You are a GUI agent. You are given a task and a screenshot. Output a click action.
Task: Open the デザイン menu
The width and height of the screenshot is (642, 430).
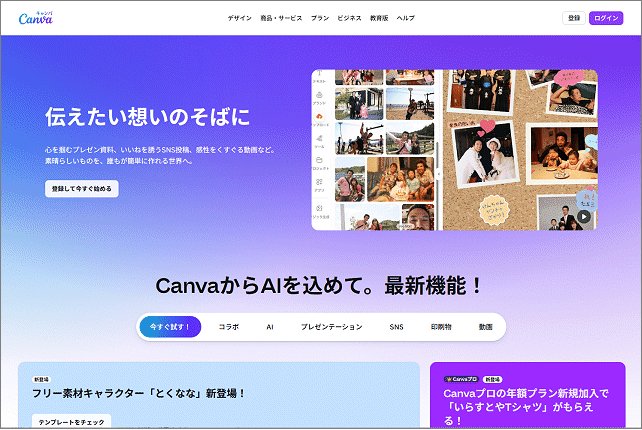[239, 18]
